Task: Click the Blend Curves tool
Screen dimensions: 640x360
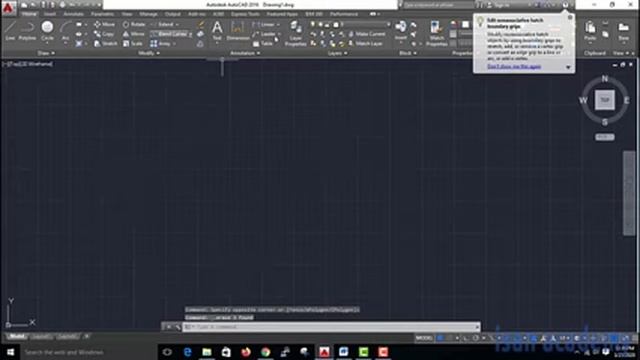Action: click(171, 34)
